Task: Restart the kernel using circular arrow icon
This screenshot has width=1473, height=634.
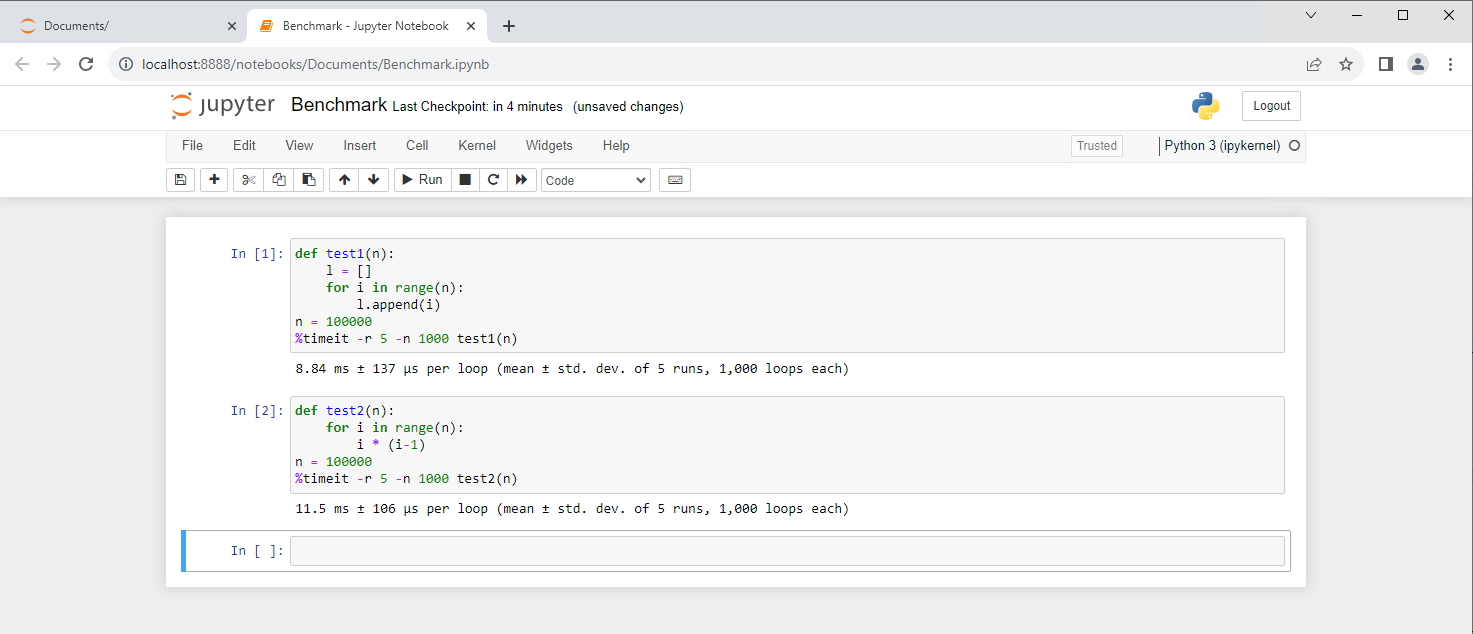Action: [493, 180]
